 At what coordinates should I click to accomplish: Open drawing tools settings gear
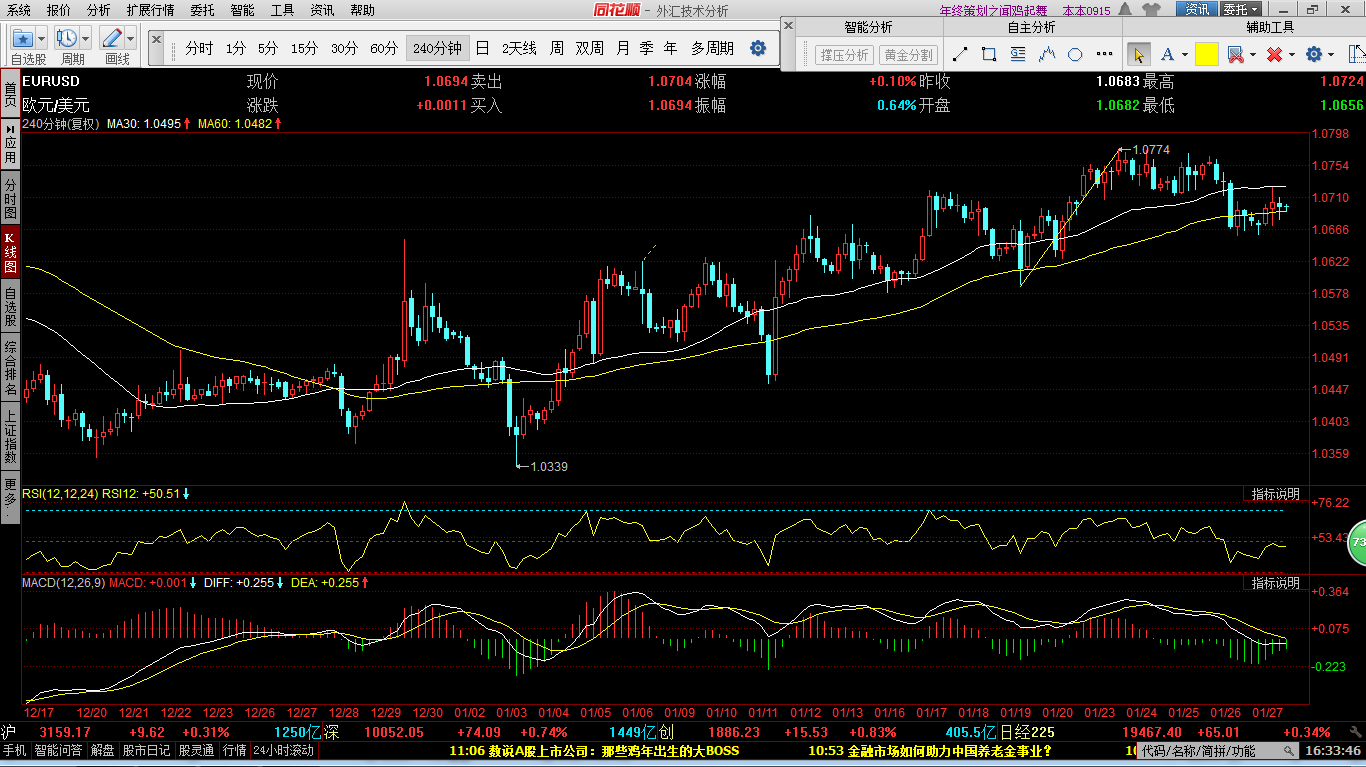click(1314, 55)
